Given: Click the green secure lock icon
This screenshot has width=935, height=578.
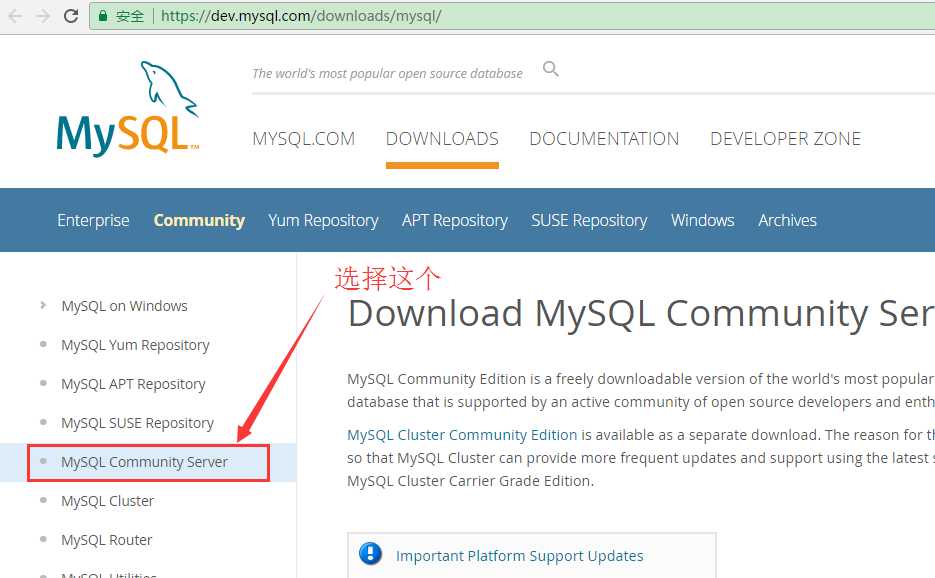Looking at the screenshot, I should (103, 16).
